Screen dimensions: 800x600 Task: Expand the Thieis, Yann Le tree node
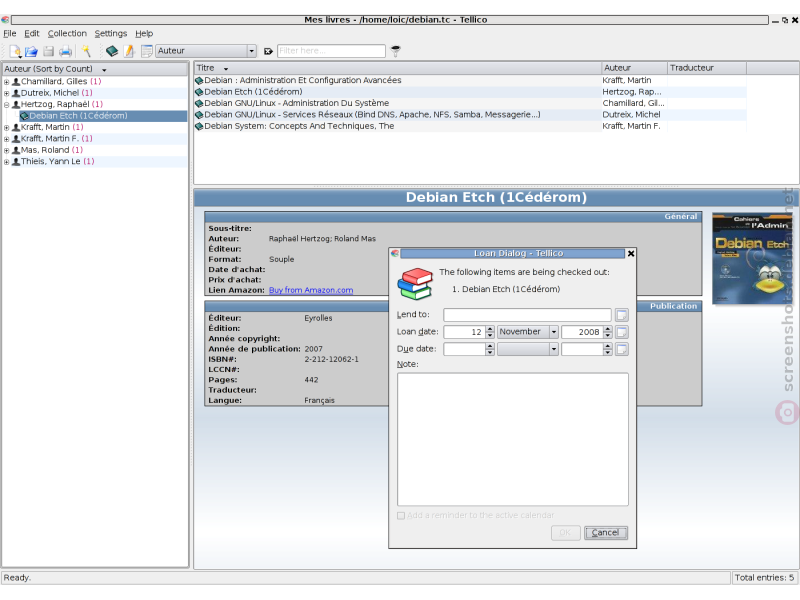[x=7, y=162]
